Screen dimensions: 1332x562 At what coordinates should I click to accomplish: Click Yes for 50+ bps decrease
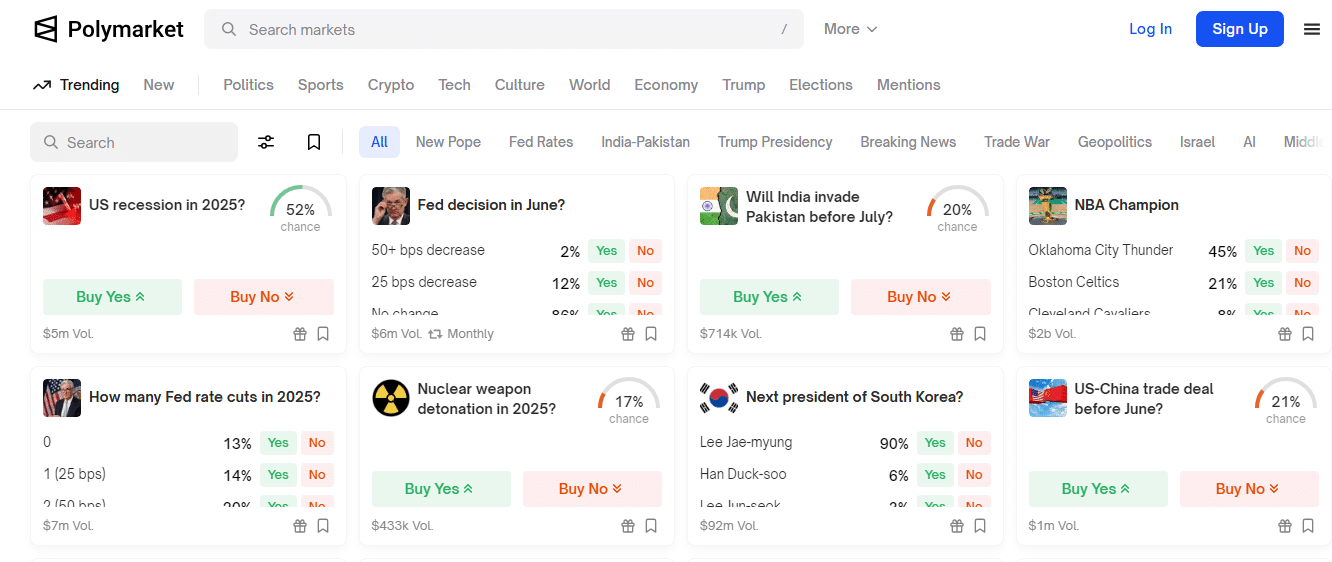[x=607, y=251]
